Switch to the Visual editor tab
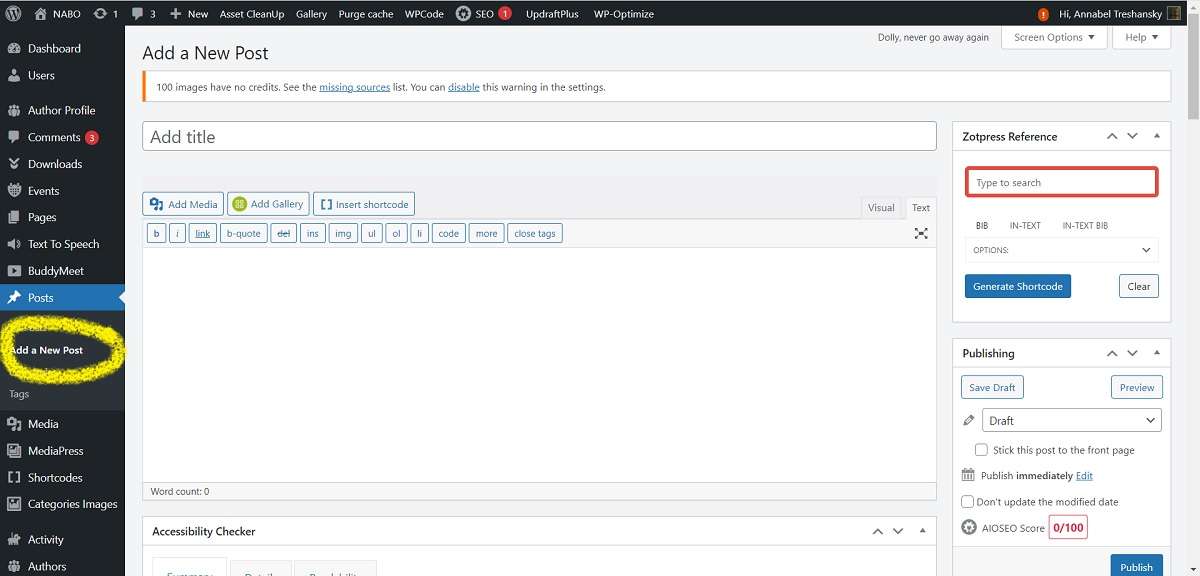The height and width of the screenshot is (576, 1200). [x=880, y=208]
